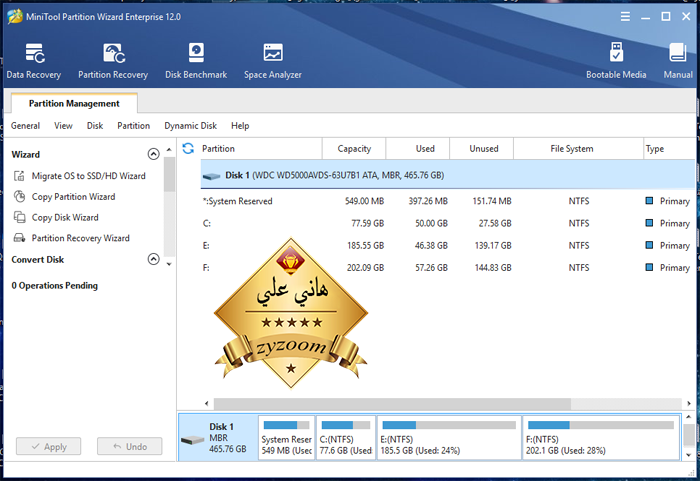Click right arrow of horizontal scrollbar
This screenshot has height=481, width=700.
pyautogui.click(x=689, y=403)
